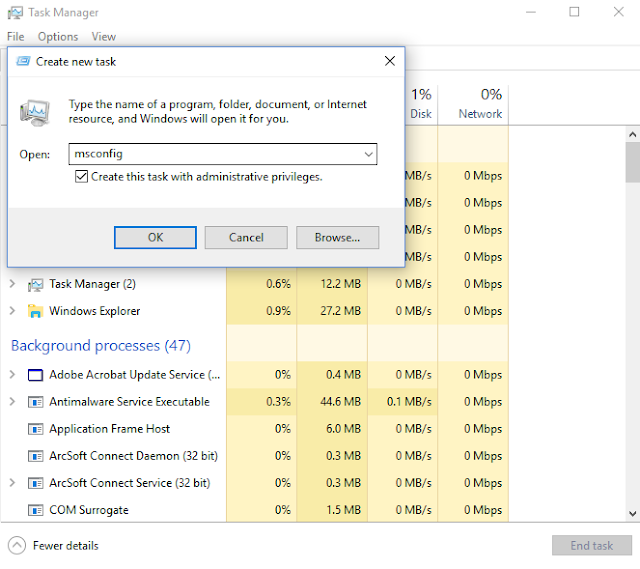Expand the Adobe Acrobat Update Service row
640x569 pixels.
click(x=13, y=375)
